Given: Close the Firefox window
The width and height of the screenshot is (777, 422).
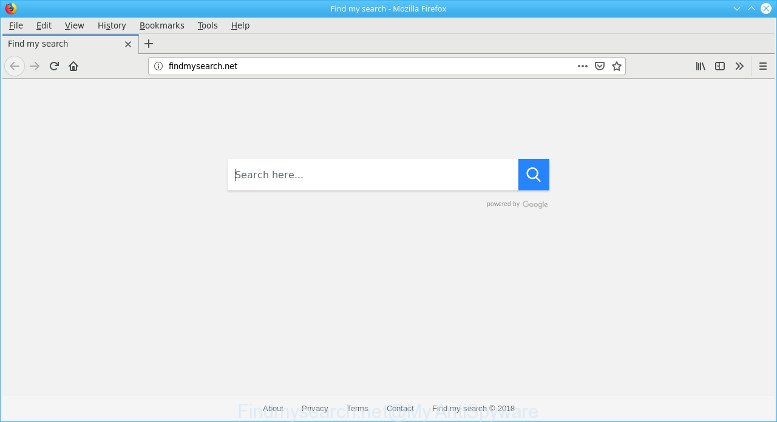Looking at the screenshot, I should [x=766, y=8].
